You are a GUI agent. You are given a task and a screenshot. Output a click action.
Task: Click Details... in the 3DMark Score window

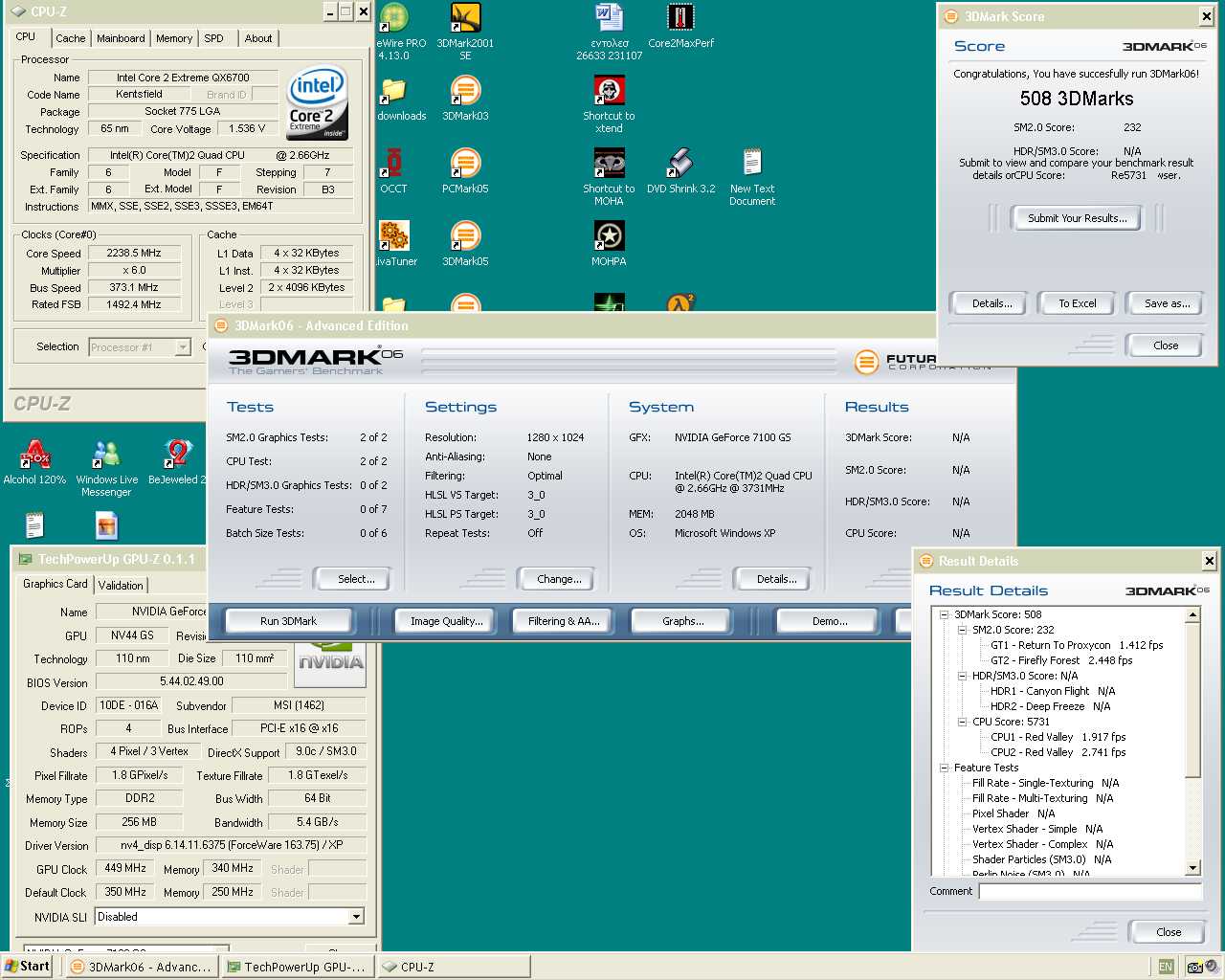pyautogui.click(x=992, y=303)
